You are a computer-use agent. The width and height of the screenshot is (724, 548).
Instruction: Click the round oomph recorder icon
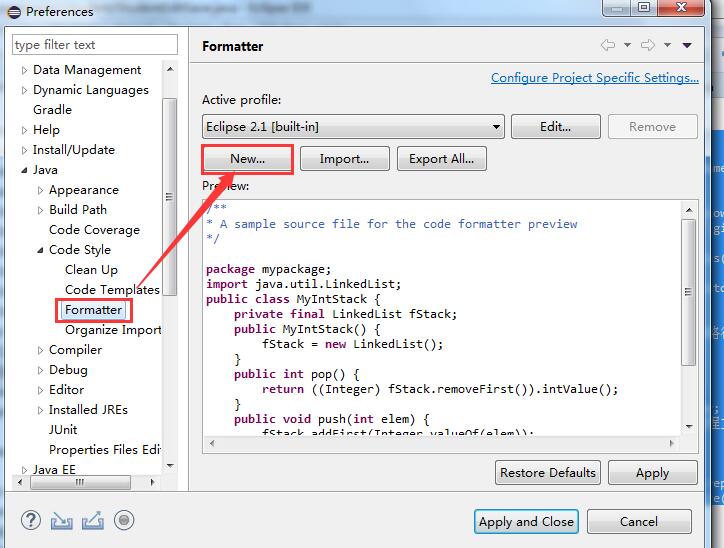pyautogui.click(x=124, y=520)
